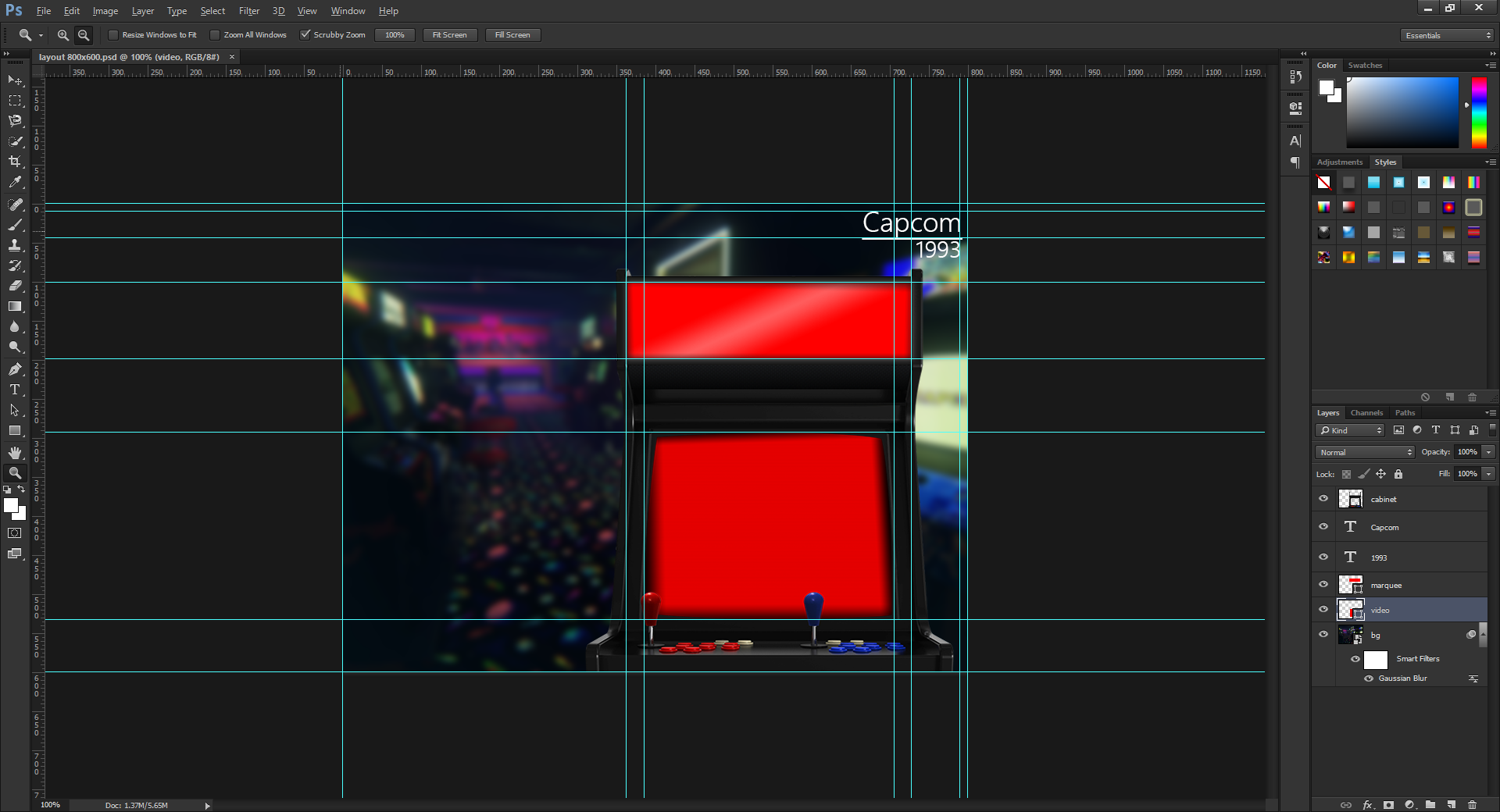
Task: Select the Move tool
Action: 15,80
